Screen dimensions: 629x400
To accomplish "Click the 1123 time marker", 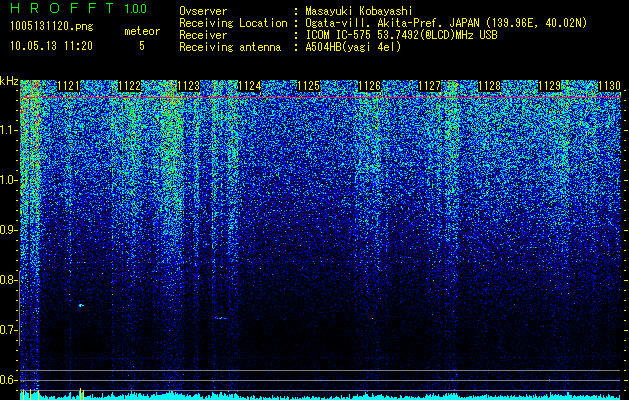I will coord(189,86).
